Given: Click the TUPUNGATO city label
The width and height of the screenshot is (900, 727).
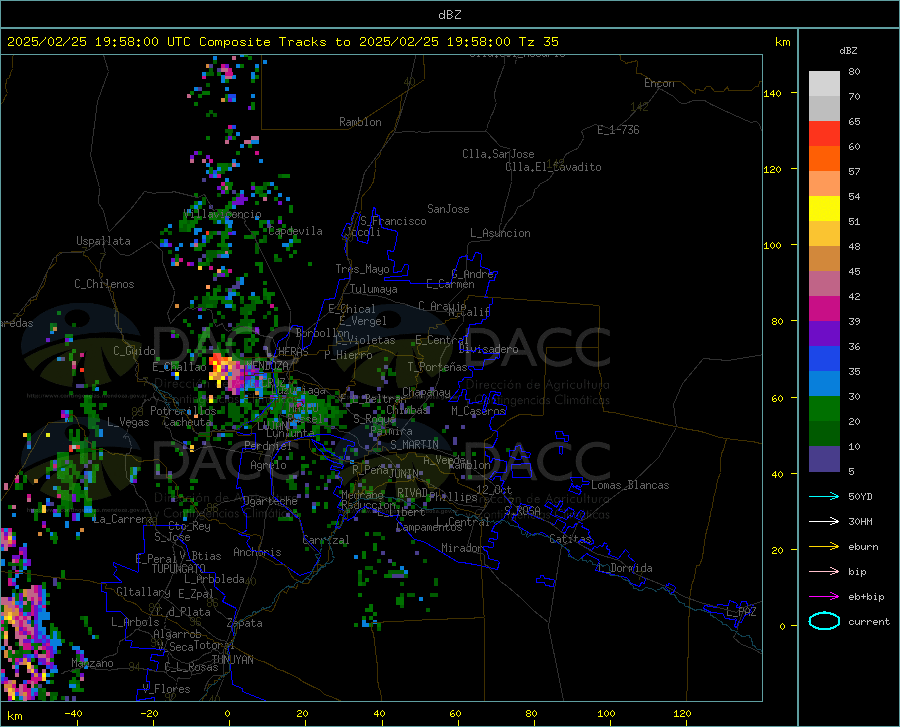Looking at the screenshot, I should pos(179,569).
